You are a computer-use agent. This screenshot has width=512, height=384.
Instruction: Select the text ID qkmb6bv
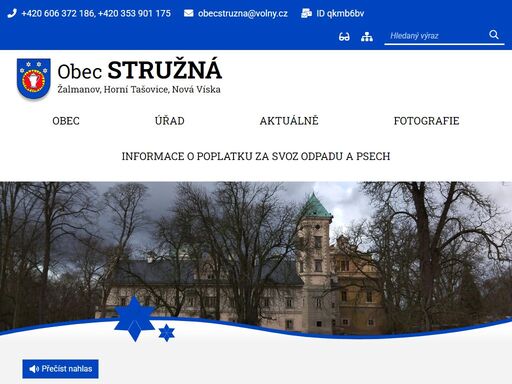(340, 14)
